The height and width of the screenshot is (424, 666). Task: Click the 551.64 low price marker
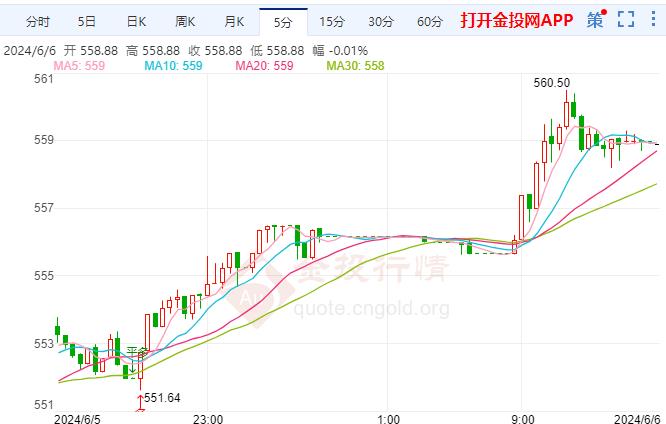pyautogui.click(x=161, y=398)
